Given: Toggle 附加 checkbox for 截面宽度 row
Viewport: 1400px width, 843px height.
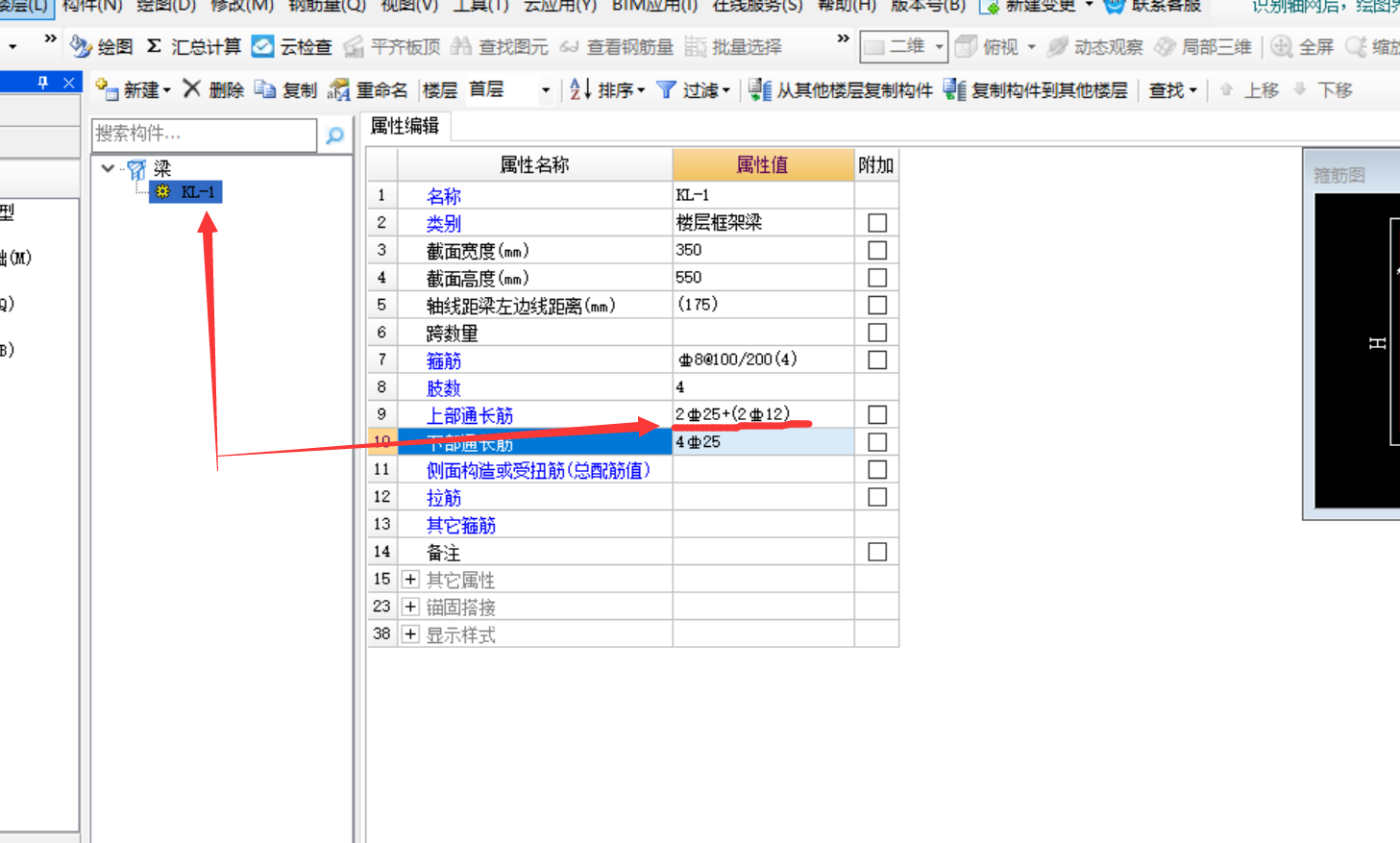Looking at the screenshot, I should tap(876, 250).
